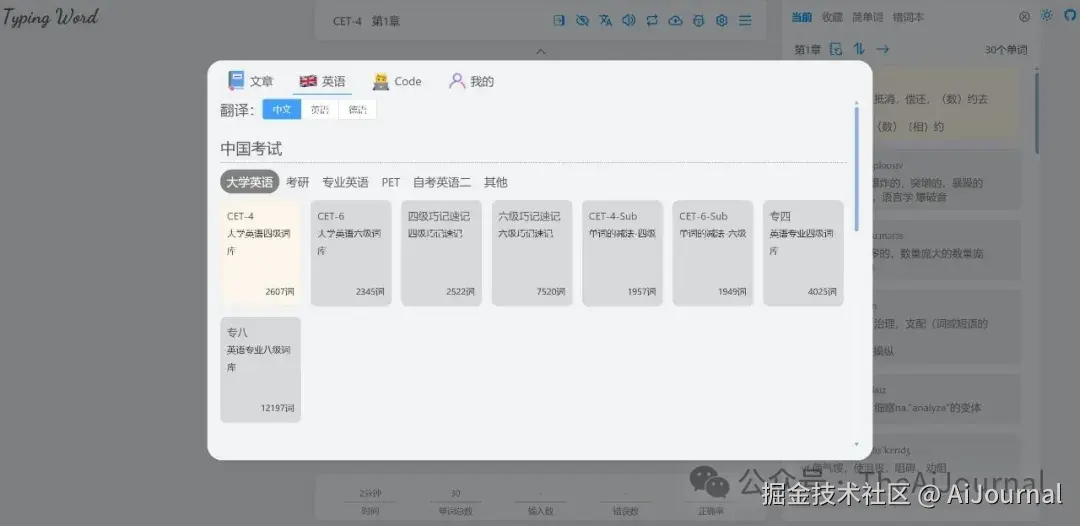Click the right arrow next chapter icon
This screenshot has height=526, width=1080.
coord(882,49)
